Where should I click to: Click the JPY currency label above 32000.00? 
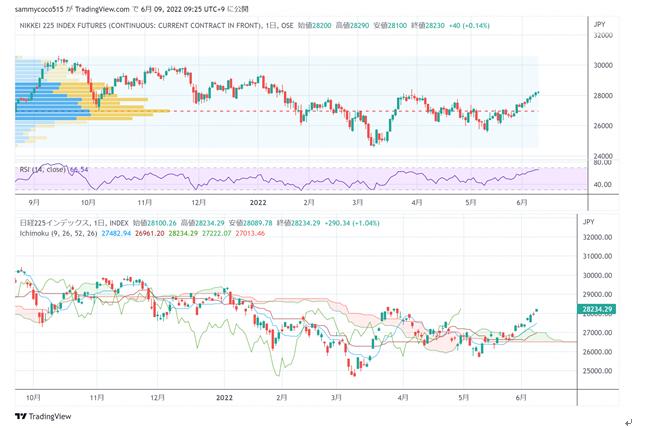coord(589,222)
